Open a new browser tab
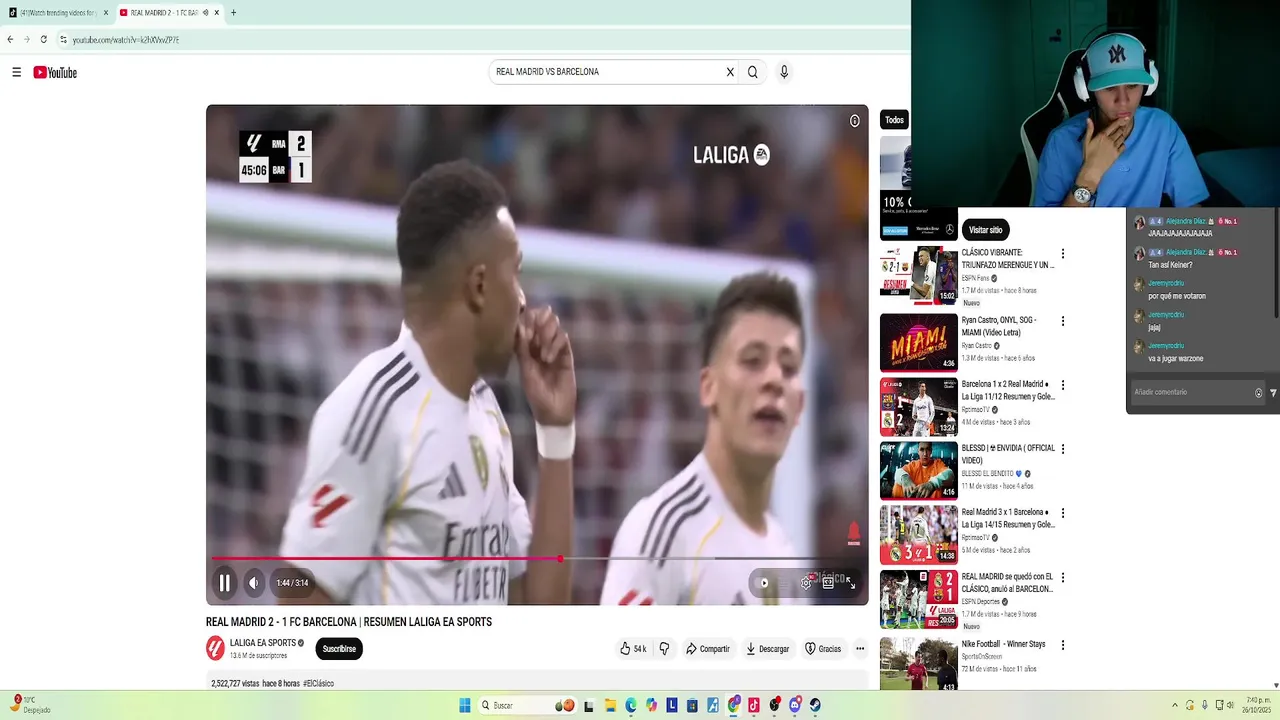Image resolution: width=1280 pixels, height=720 pixels. (233, 13)
